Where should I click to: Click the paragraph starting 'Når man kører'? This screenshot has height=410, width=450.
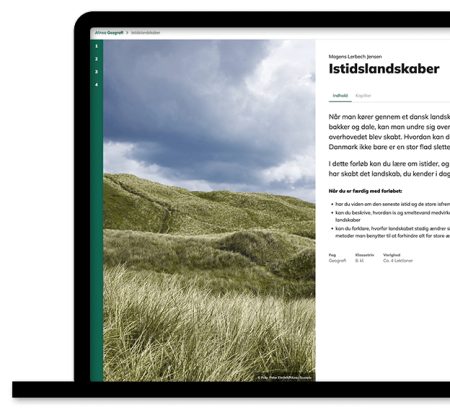389,132
